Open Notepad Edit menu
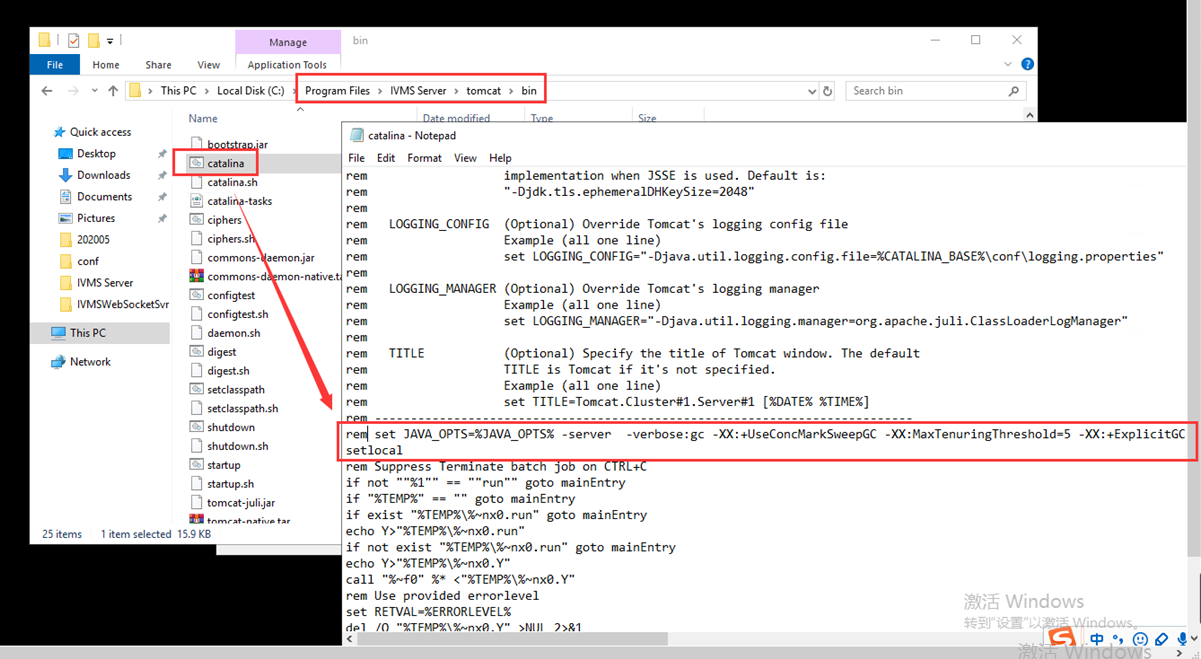The image size is (1201, 659). pyautogui.click(x=385, y=158)
